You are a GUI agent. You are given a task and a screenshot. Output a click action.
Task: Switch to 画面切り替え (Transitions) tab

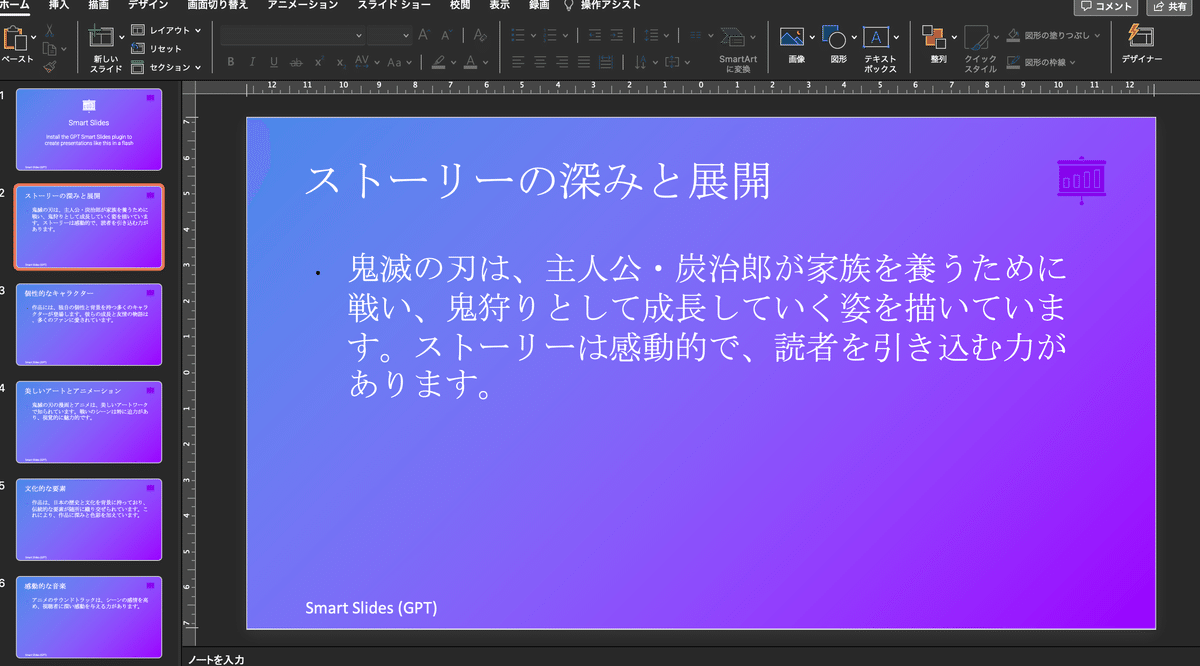217,5
